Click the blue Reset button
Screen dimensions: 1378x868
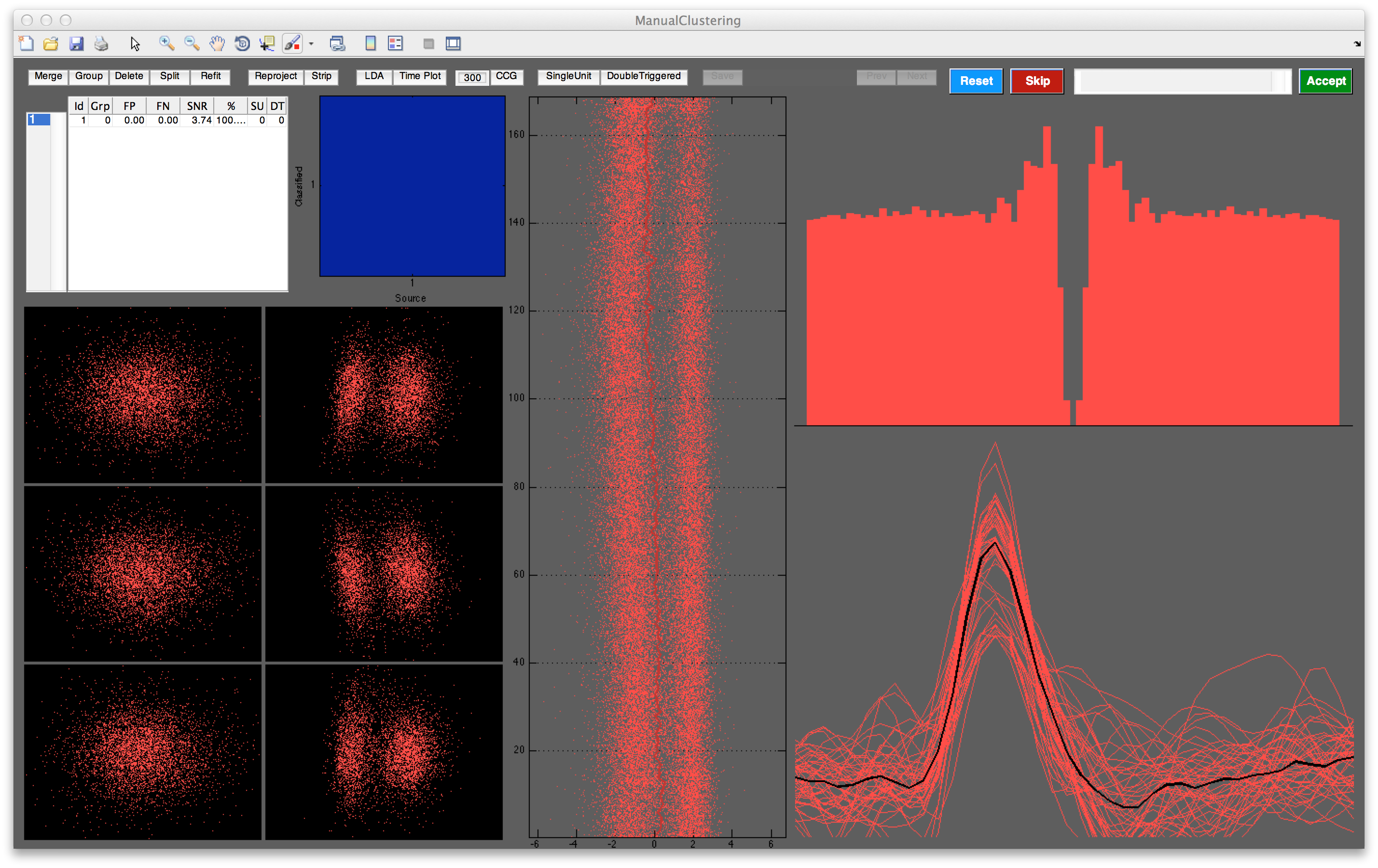coord(976,81)
